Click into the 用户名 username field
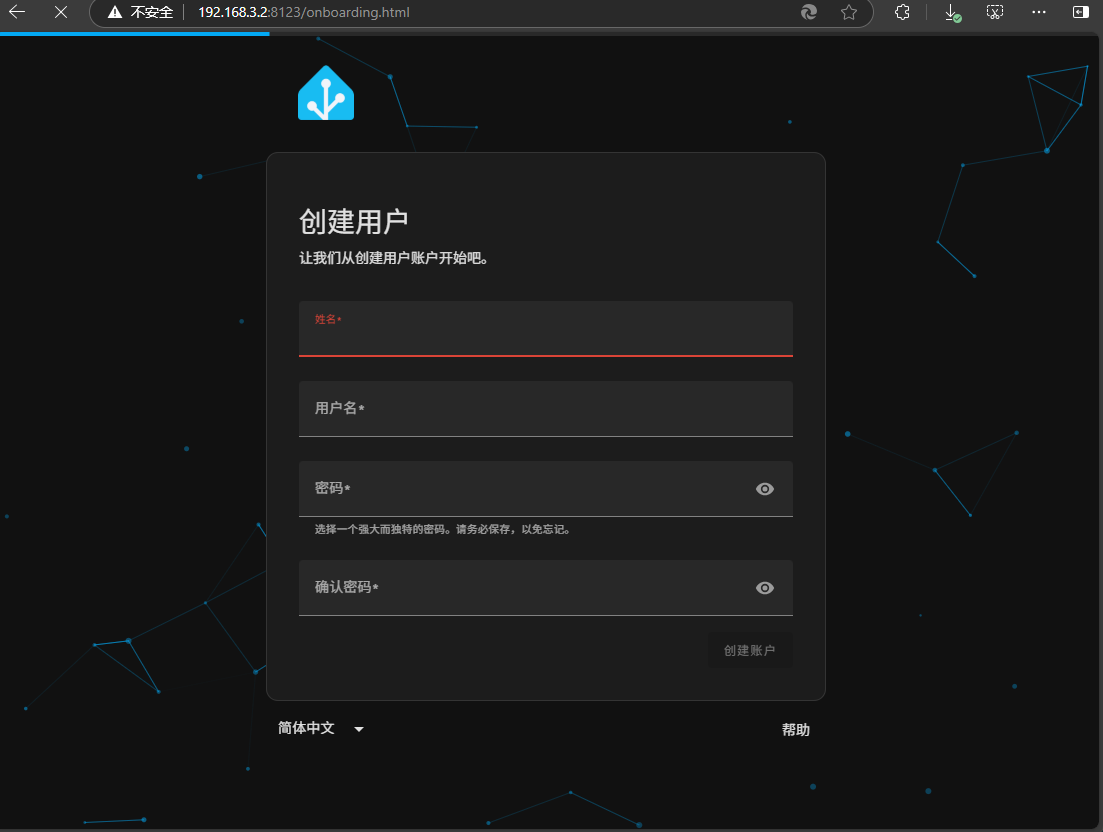 point(545,409)
